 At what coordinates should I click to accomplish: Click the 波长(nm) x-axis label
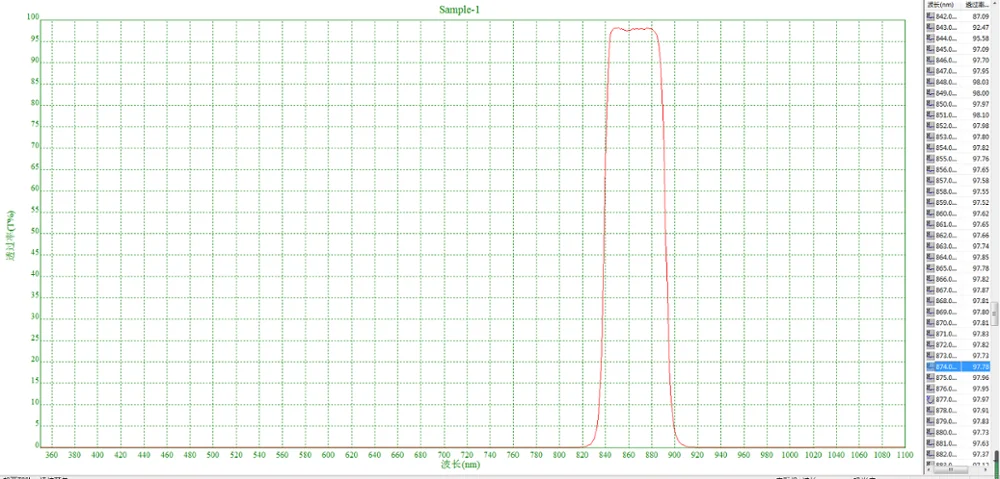(460, 464)
